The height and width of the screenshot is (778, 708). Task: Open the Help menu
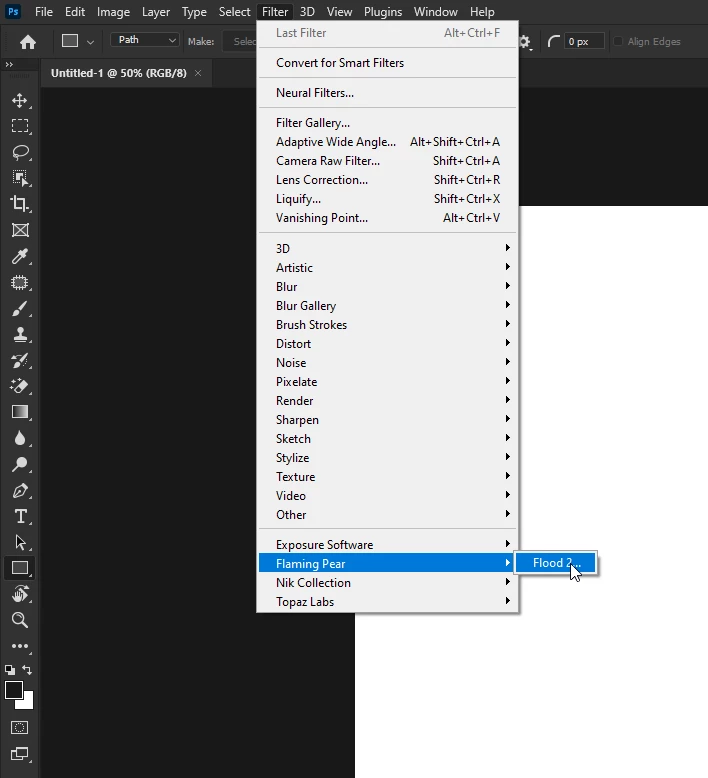[x=482, y=11]
